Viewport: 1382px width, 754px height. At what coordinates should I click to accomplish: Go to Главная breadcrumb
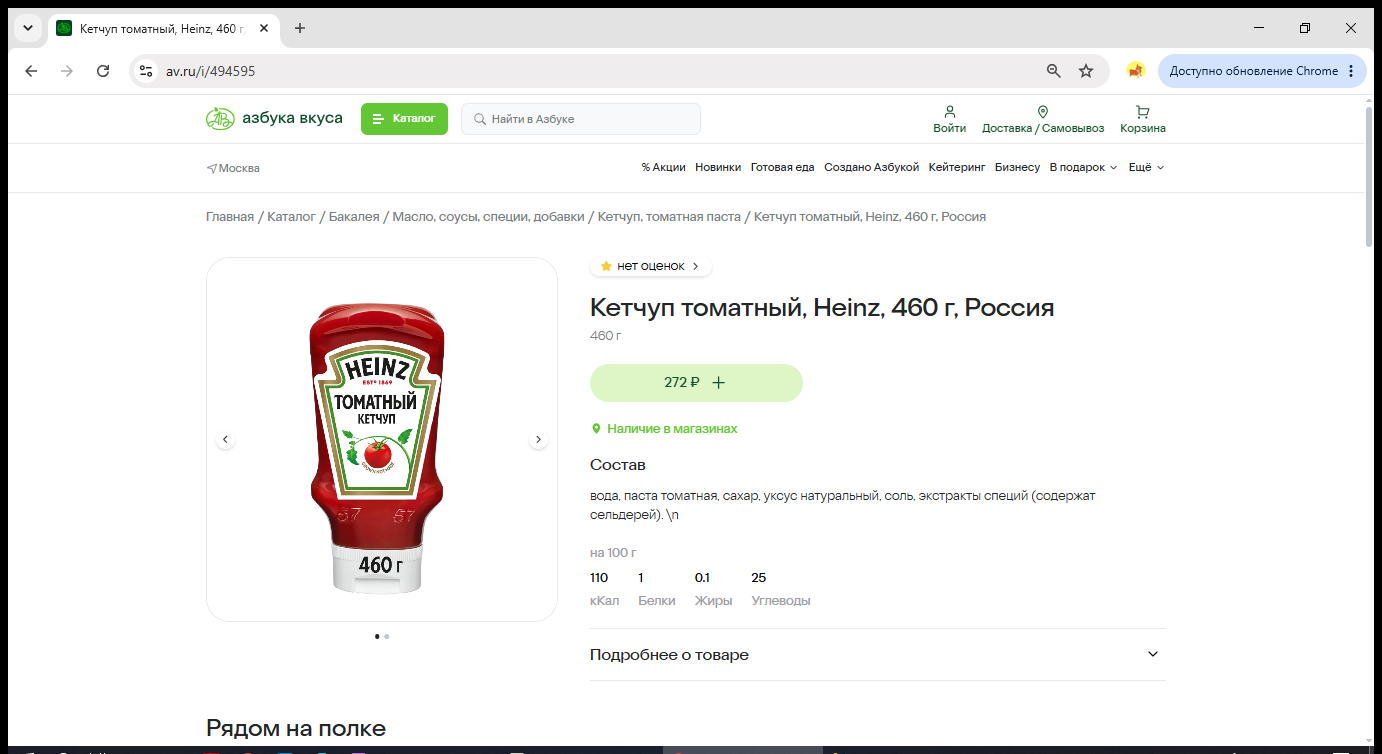[x=230, y=217]
